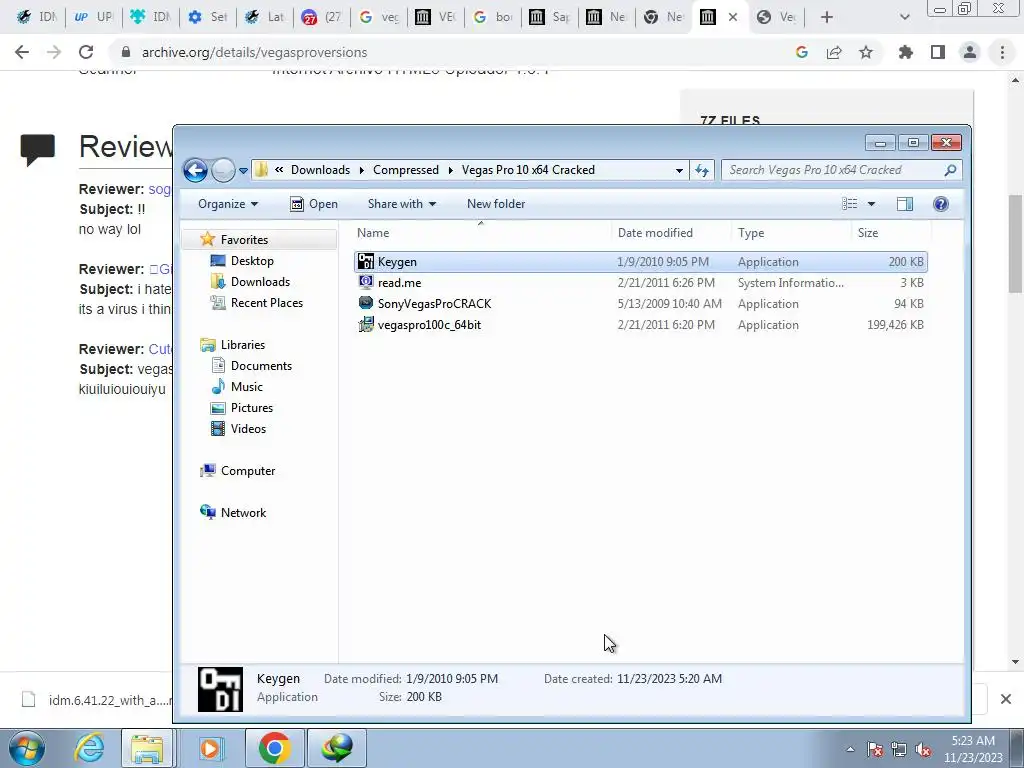Reload the archive.org page

(x=86, y=52)
